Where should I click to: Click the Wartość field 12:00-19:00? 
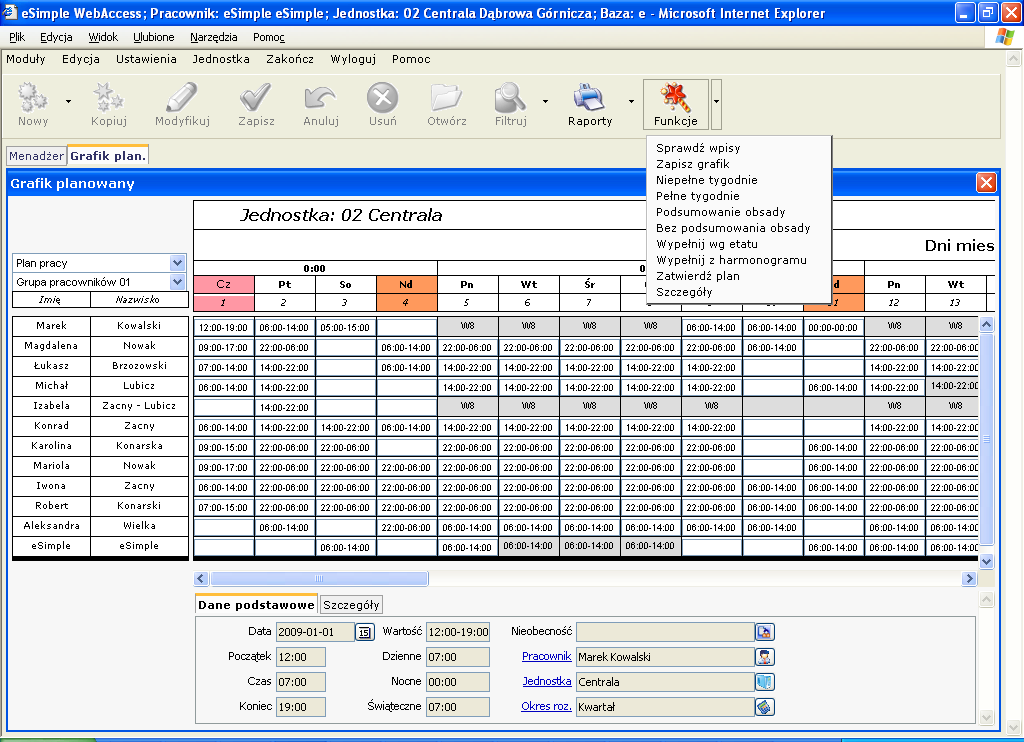(x=458, y=632)
